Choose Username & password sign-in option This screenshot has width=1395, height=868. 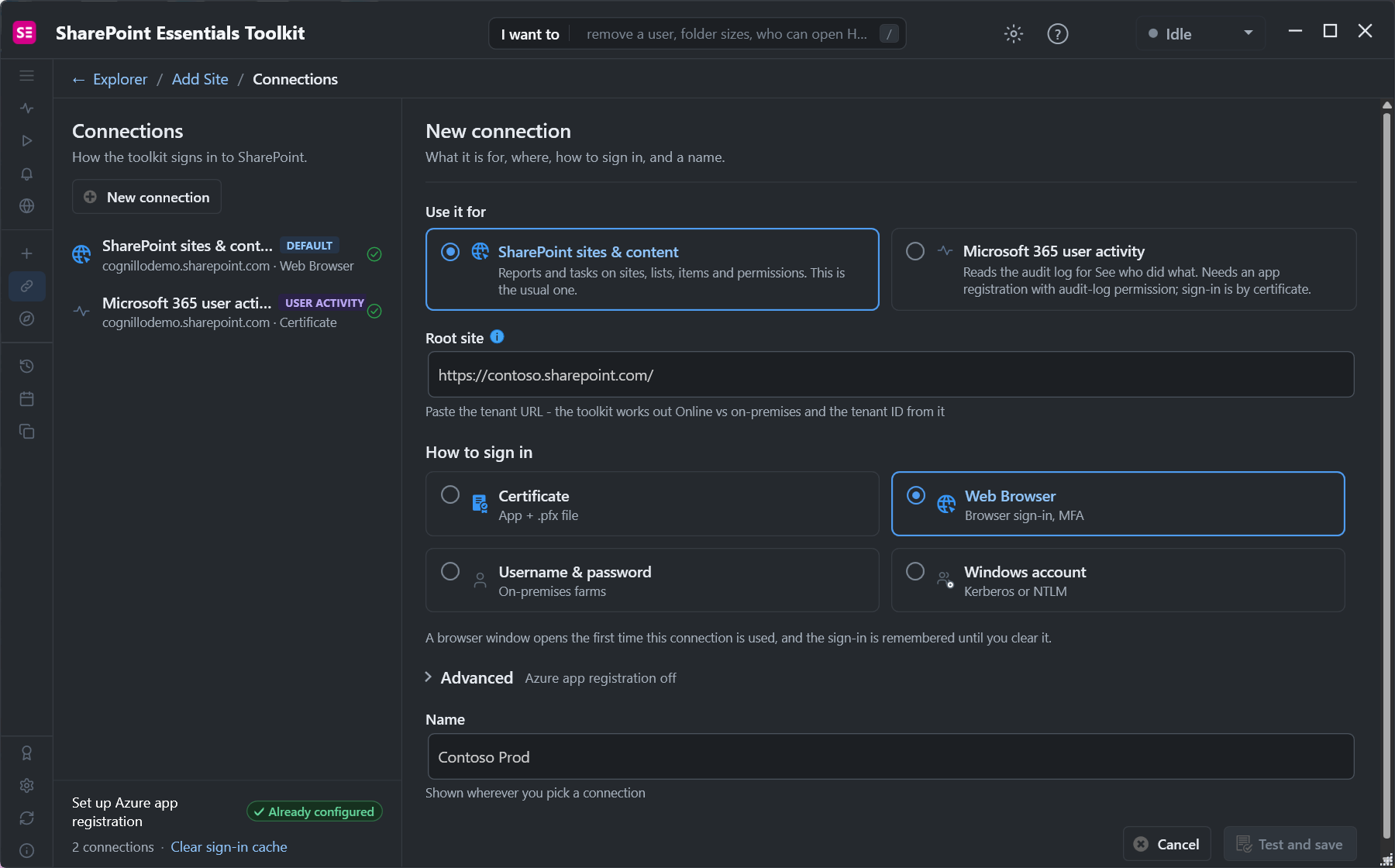point(653,580)
